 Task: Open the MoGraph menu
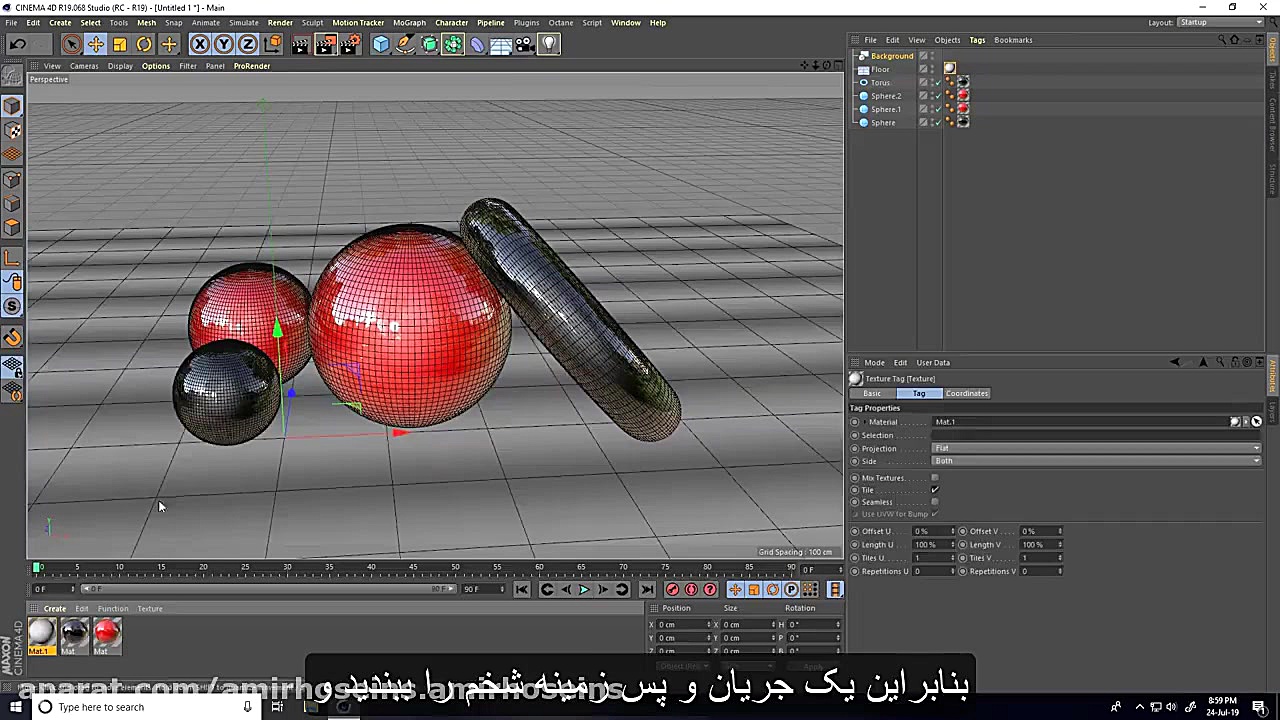[x=409, y=22]
